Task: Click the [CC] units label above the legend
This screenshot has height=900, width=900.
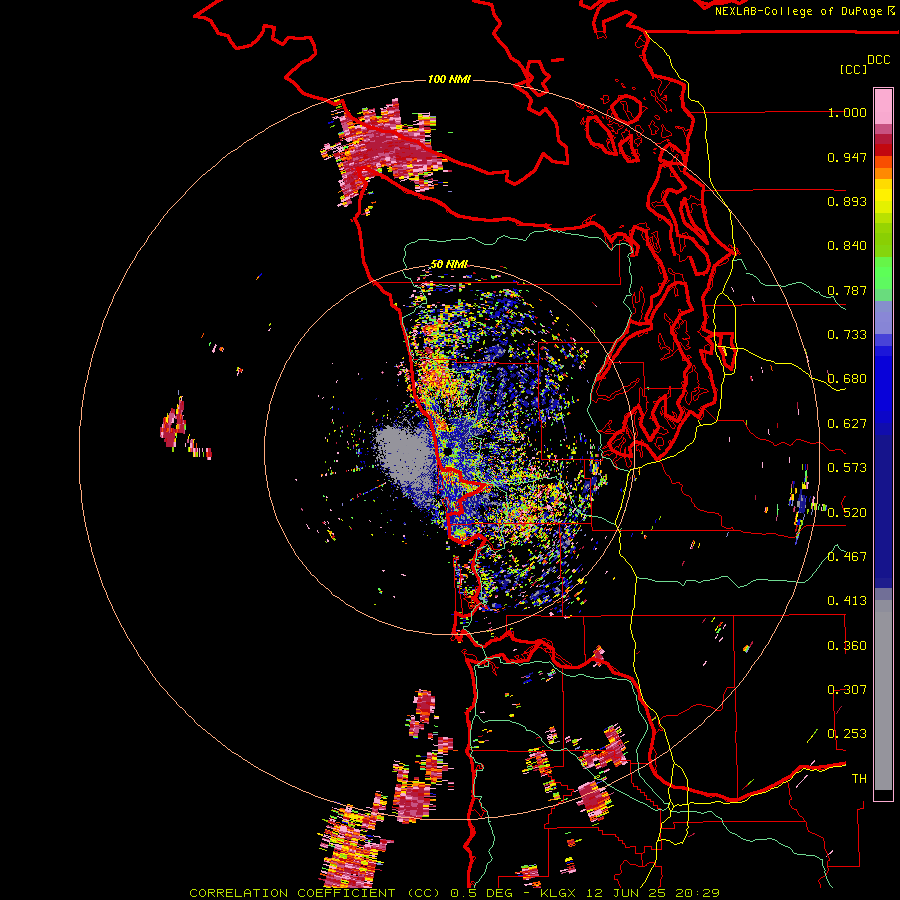Action: coord(853,69)
